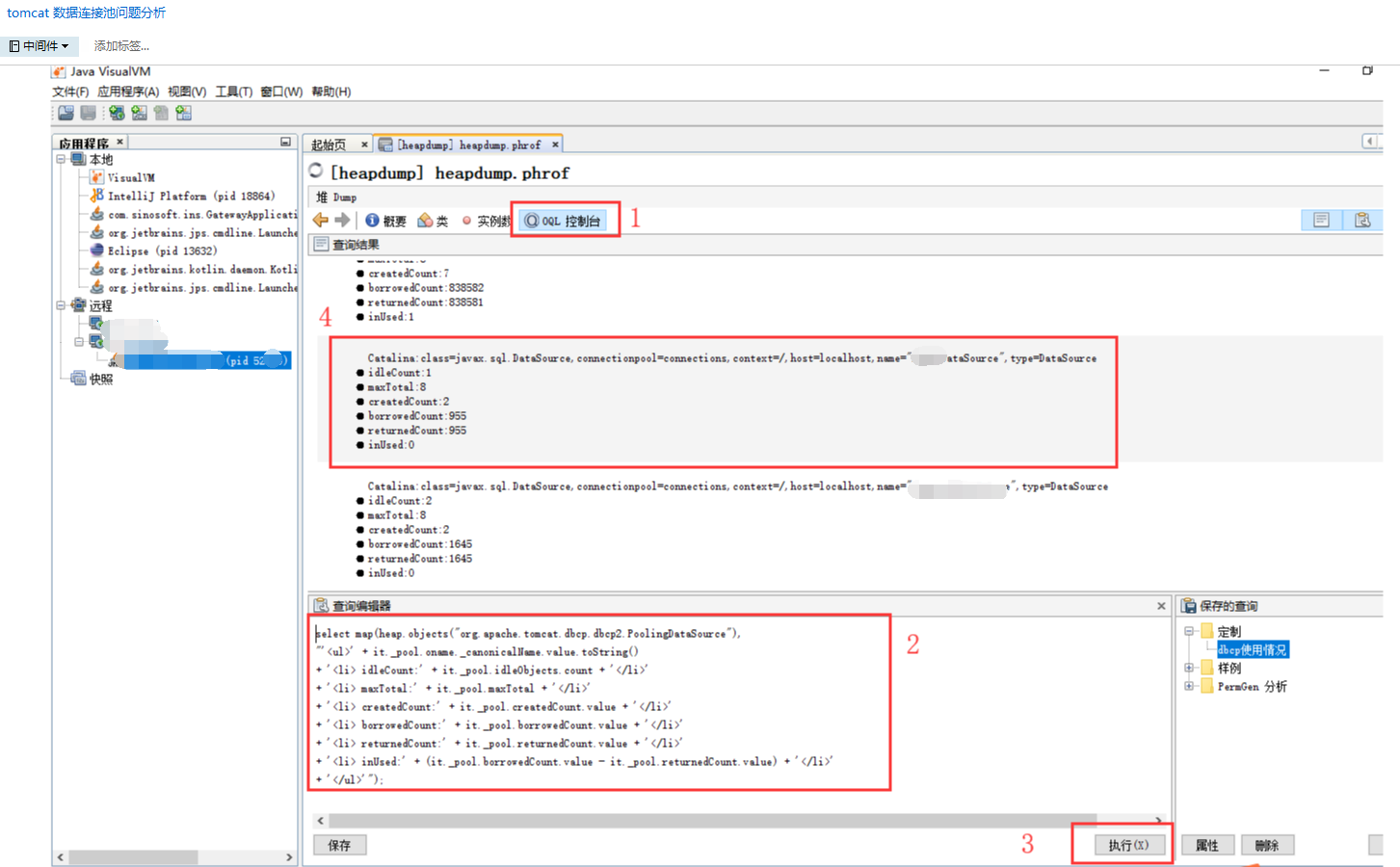Collapse the 本地 tree node
The image size is (1400, 867).
point(61,159)
